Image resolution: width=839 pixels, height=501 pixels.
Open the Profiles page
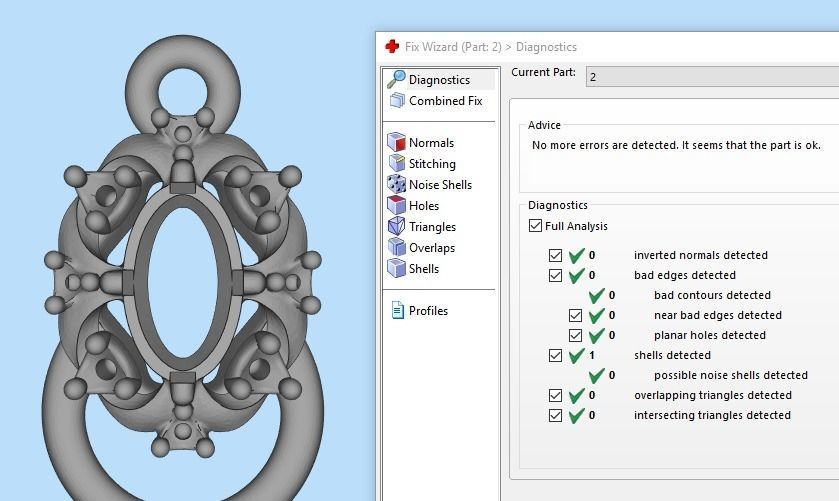[x=428, y=311]
